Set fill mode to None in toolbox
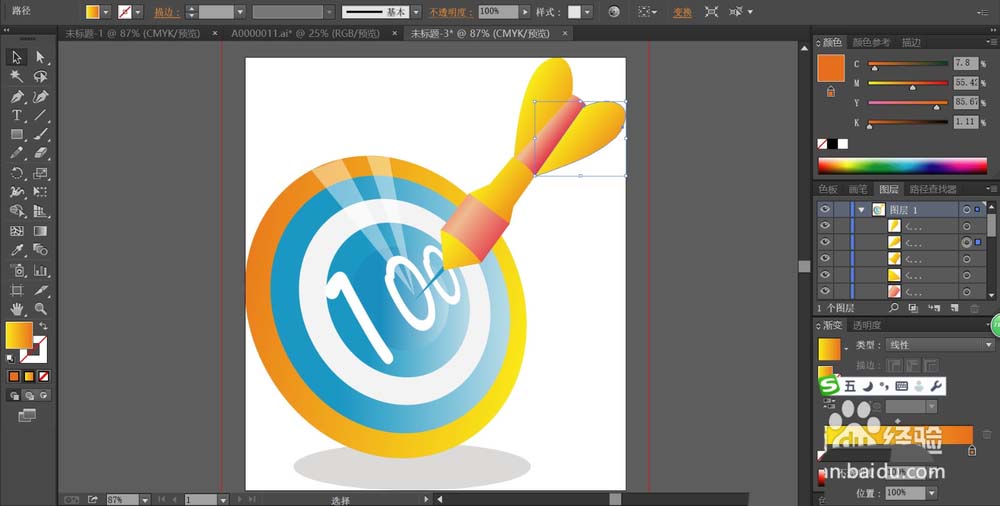This screenshot has width=1000, height=506. point(43,376)
